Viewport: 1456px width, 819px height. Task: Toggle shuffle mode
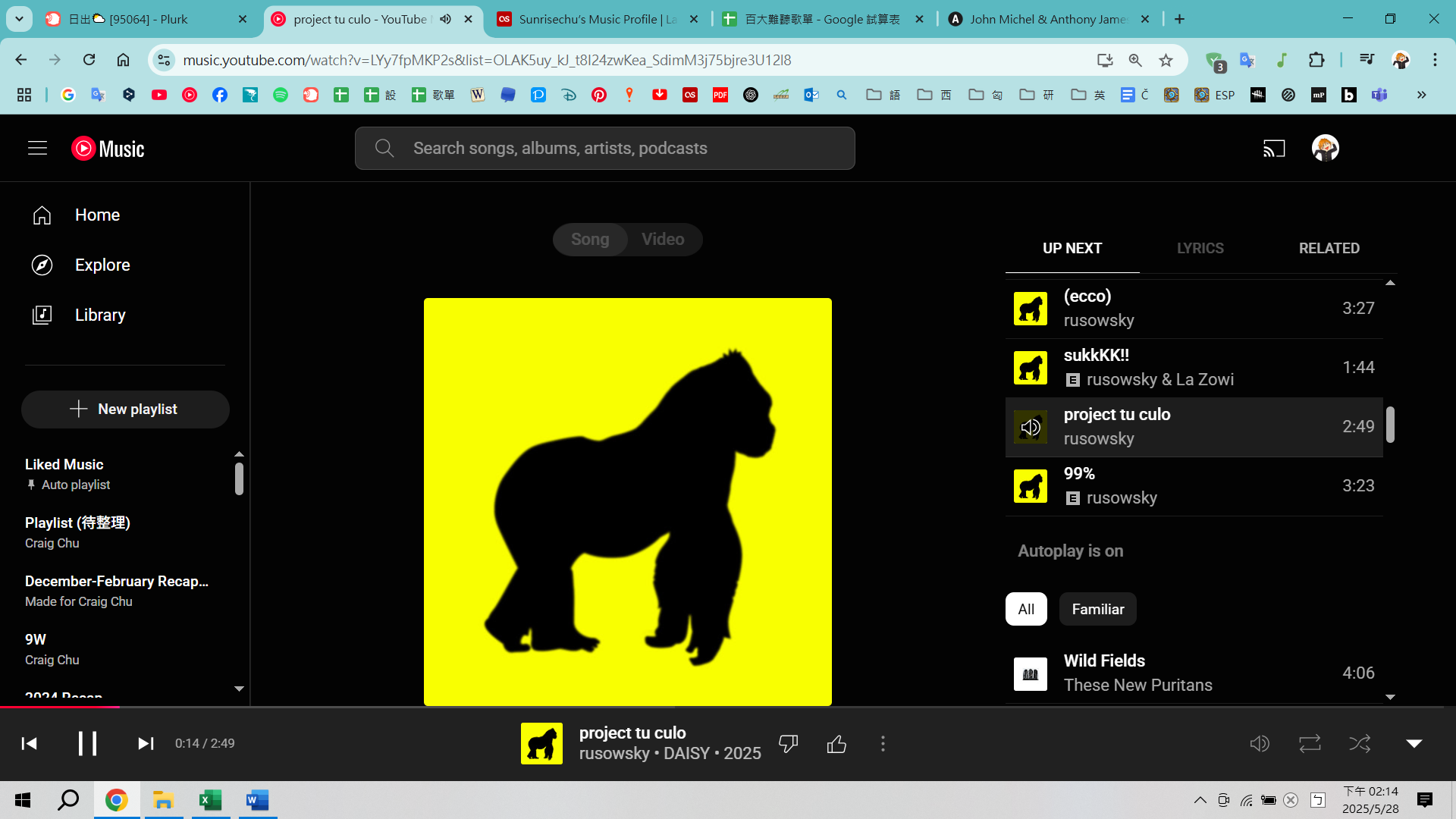[x=1360, y=744]
